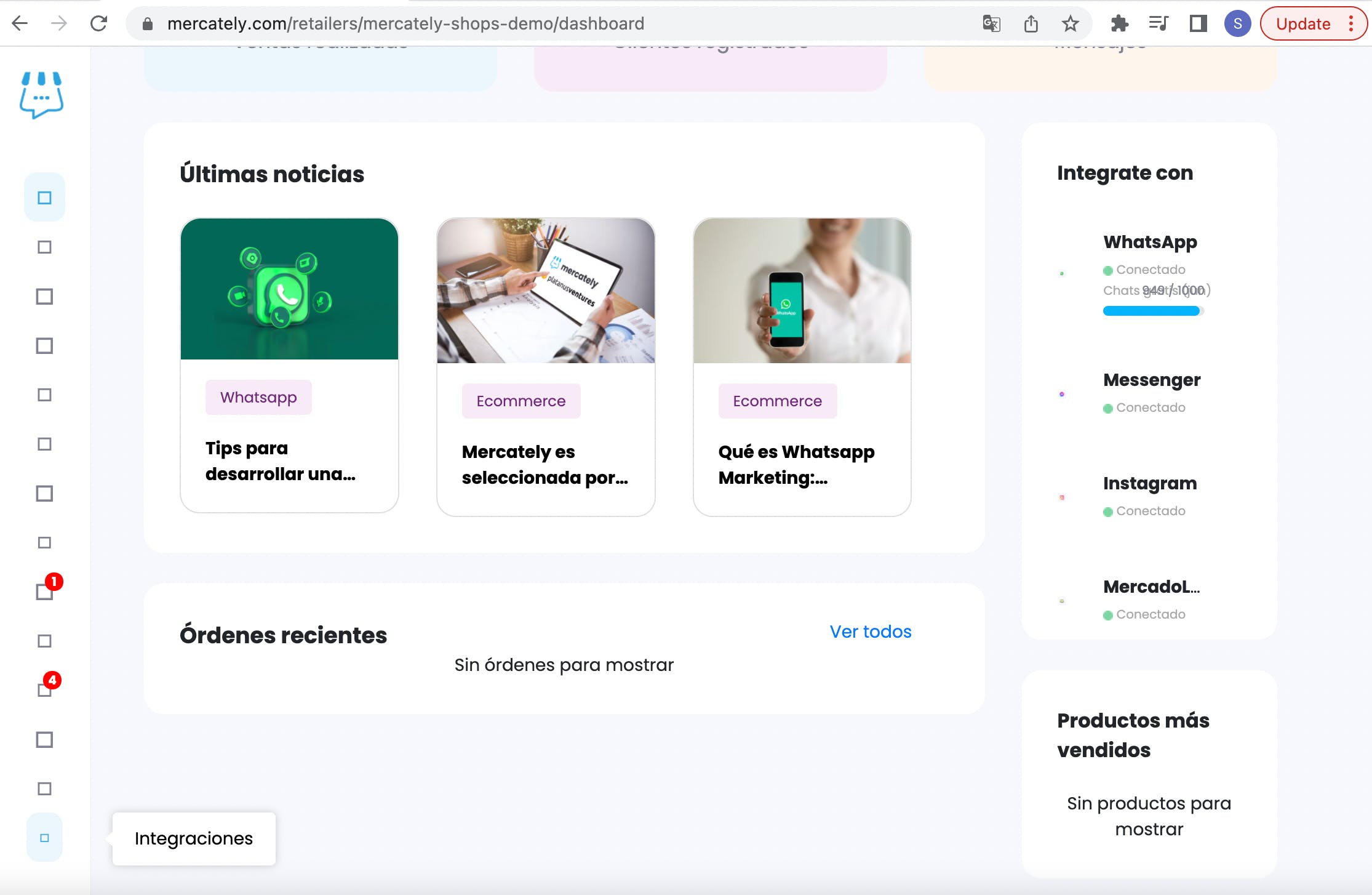Click the Mercately logo at sidebar top
The width and height of the screenshot is (1372, 895).
[x=41, y=95]
